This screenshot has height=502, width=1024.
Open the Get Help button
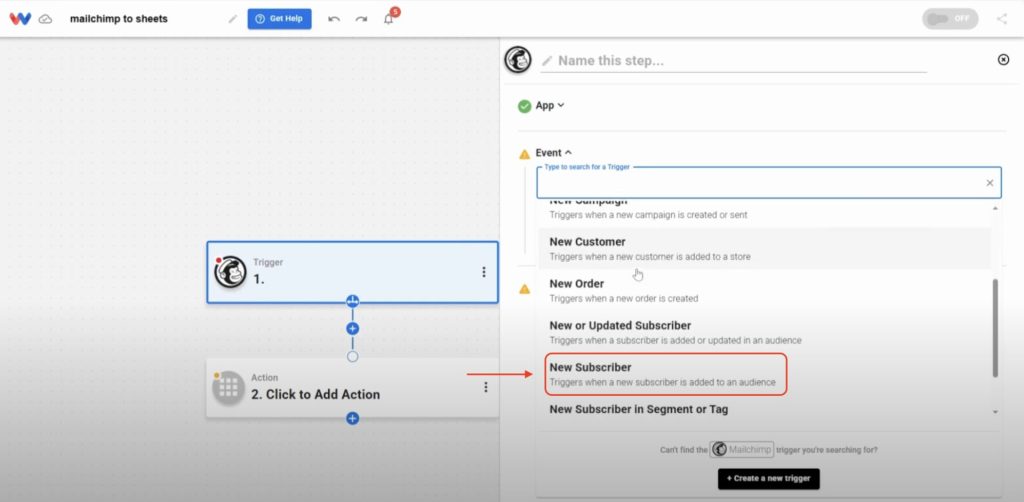[x=280, y=19]
